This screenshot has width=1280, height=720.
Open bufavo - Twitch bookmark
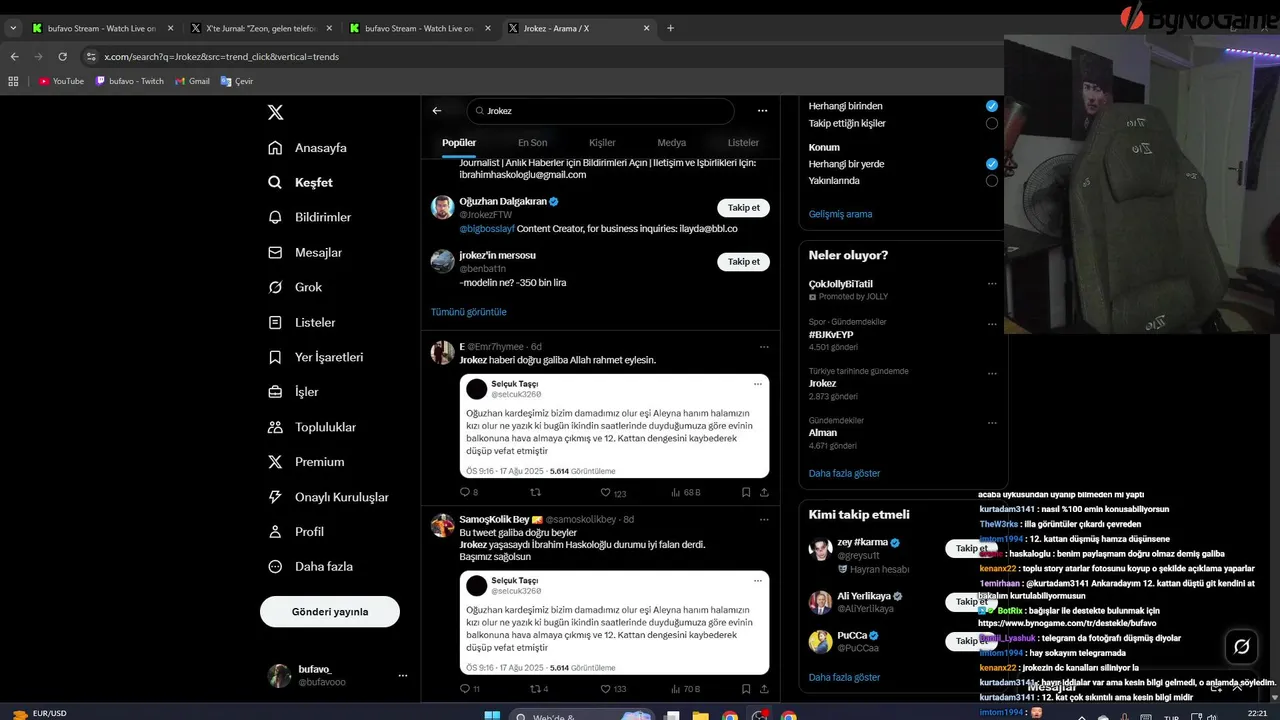tap(130, 81)
